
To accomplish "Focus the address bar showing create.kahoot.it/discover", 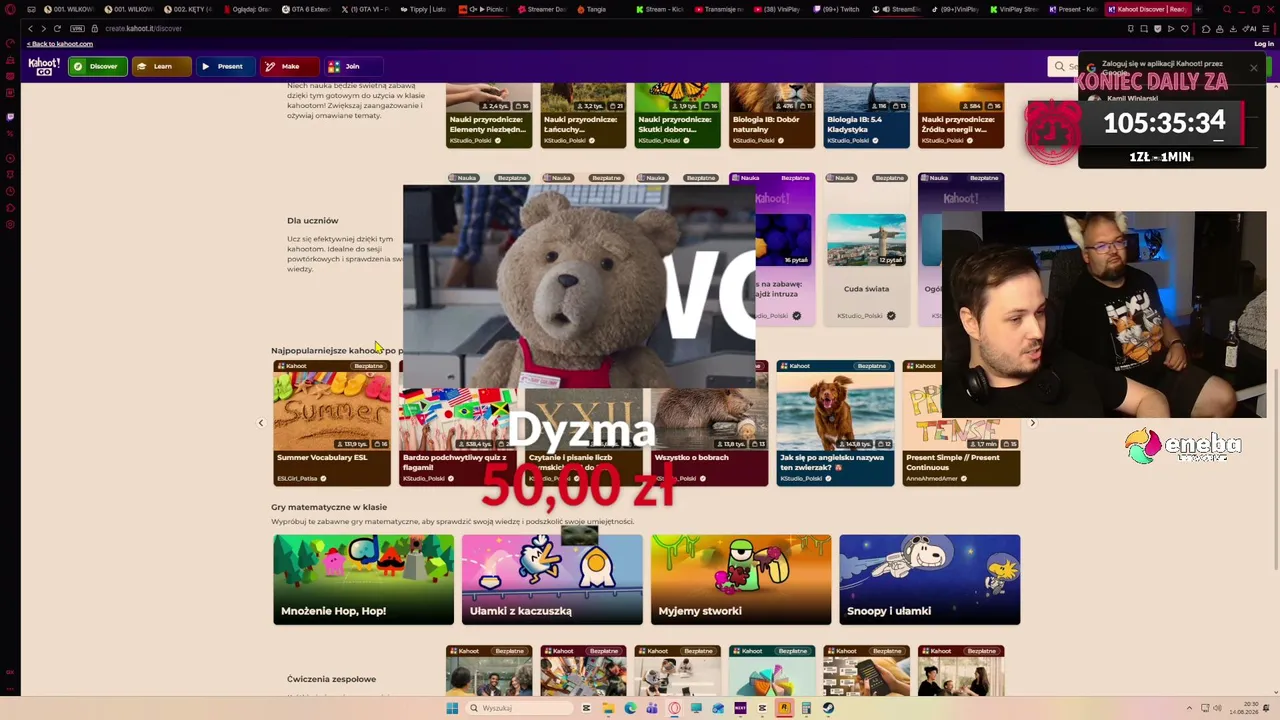I will pyautogui.click(x=143, y=28).
